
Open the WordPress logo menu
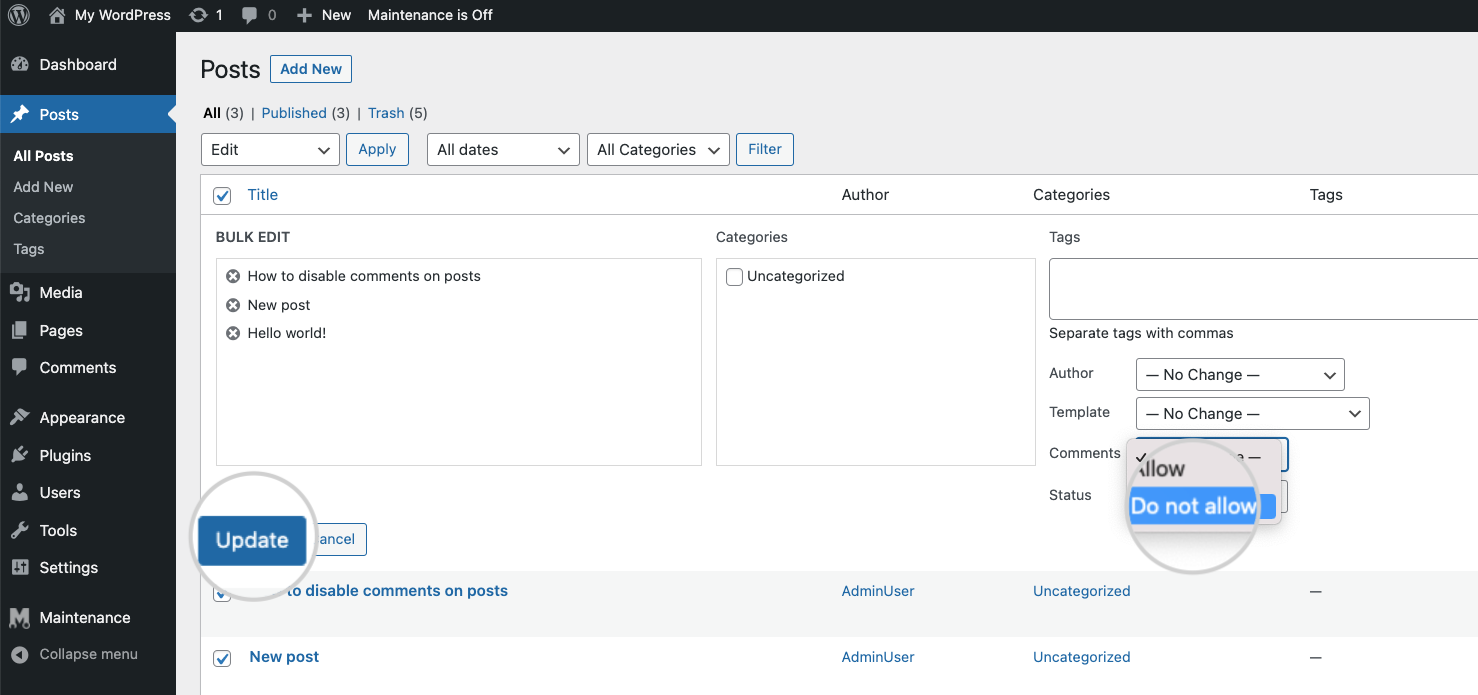pyautogui.click(x=19, y=15)
